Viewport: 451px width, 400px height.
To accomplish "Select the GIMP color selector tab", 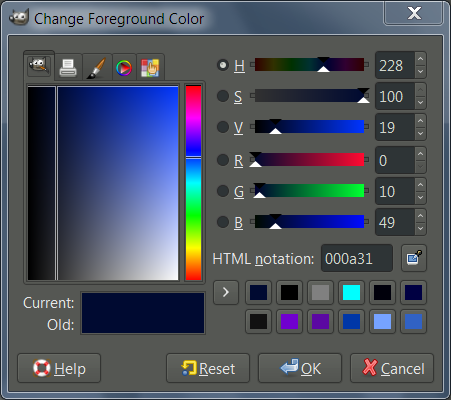I will point(39,66).
